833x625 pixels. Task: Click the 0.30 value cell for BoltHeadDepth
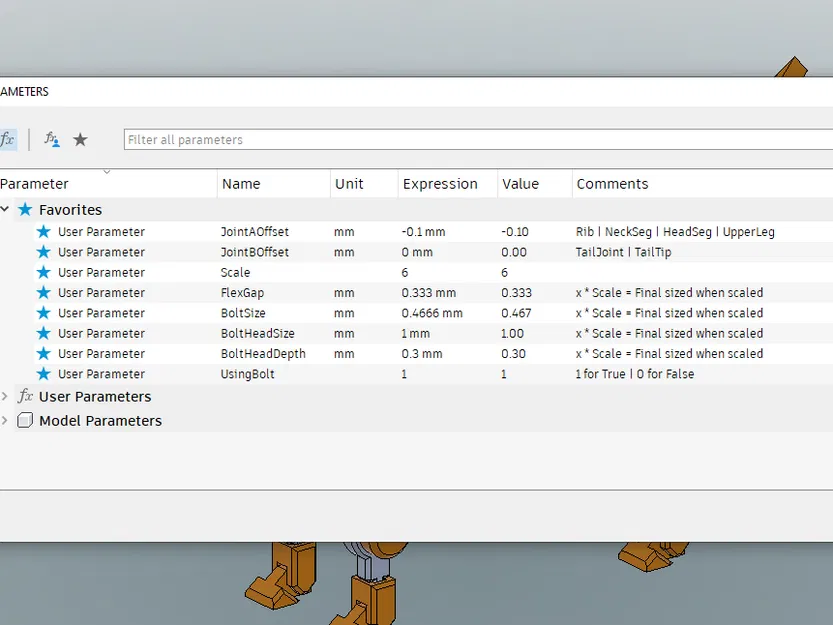pyautogui.click(x=513, y=353)
